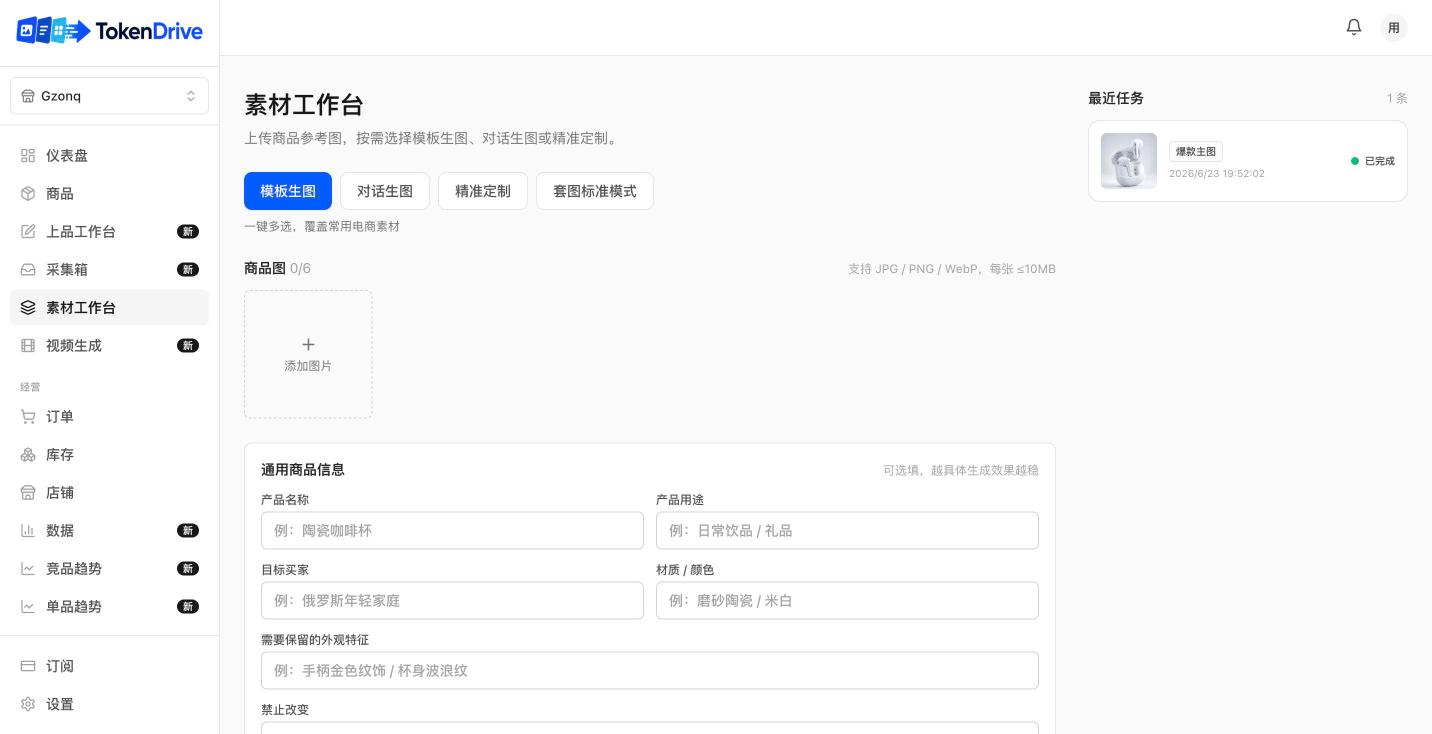Screen dimensions: 1432x734
Task: Open 数据 sidebar entry
Action: 109,531
